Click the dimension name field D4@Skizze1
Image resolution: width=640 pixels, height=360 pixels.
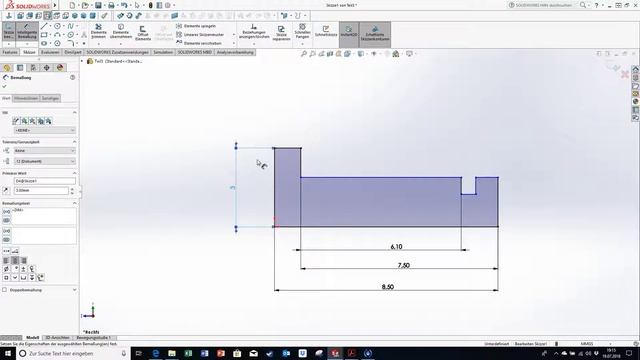coord(44,181)
